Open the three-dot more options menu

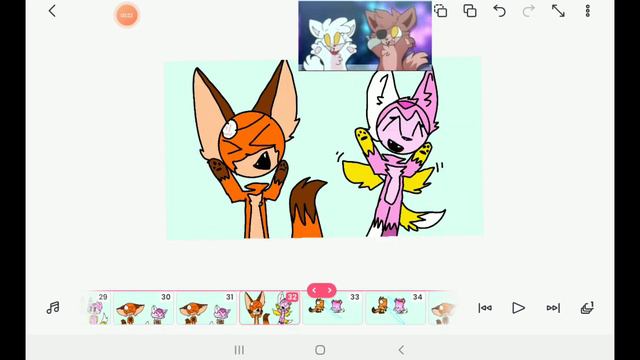(588, 11)
